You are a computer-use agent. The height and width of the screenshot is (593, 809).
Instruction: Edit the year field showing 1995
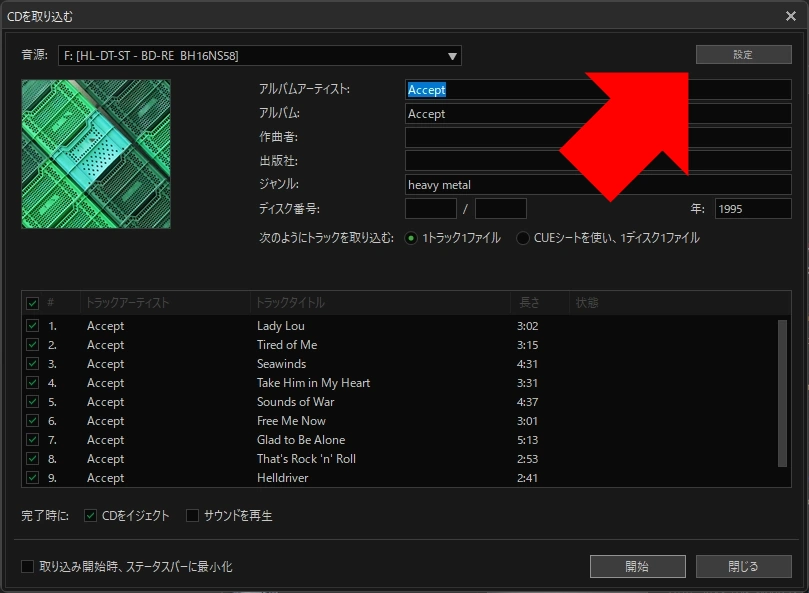(752, 208)
